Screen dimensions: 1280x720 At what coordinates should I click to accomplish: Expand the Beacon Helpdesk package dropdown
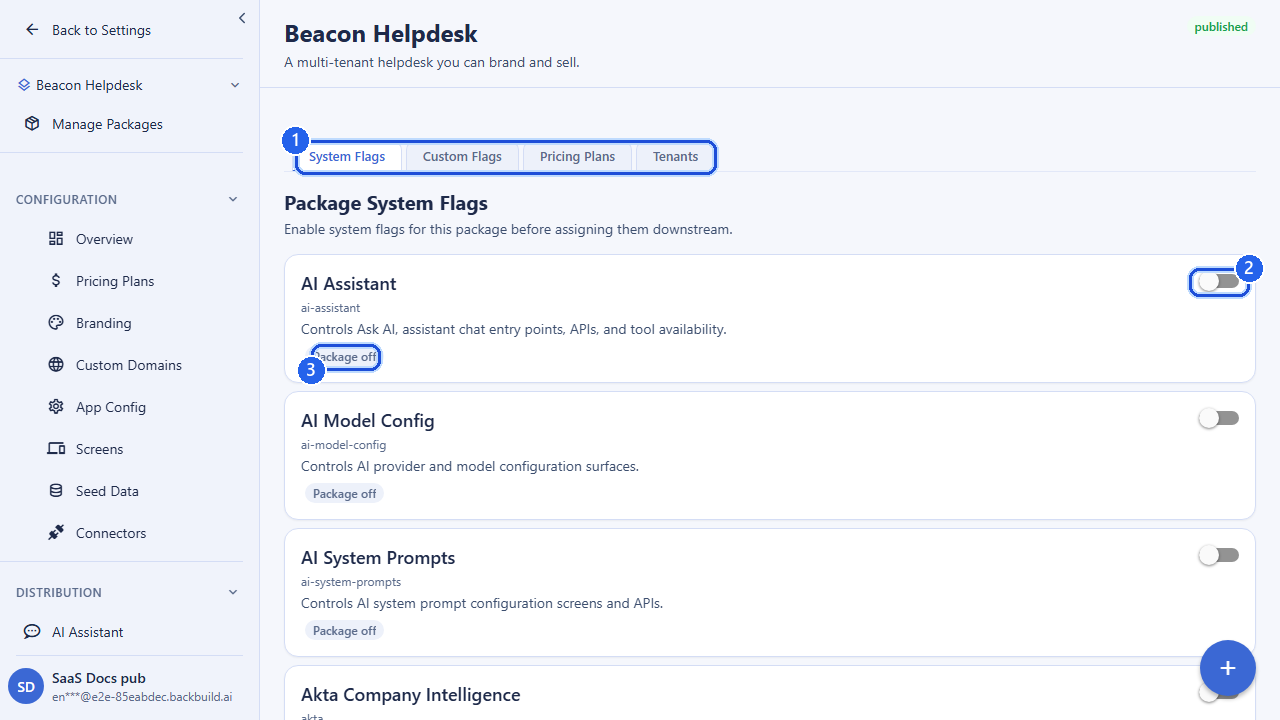(235, 85)
